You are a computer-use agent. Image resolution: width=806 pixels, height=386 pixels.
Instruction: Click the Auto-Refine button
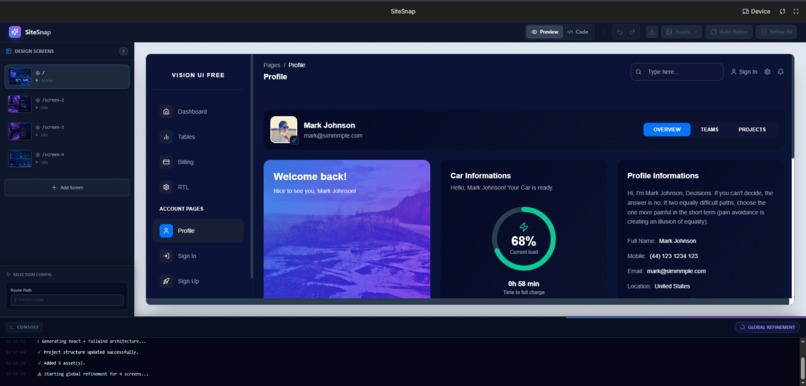(x=729, y=32)
